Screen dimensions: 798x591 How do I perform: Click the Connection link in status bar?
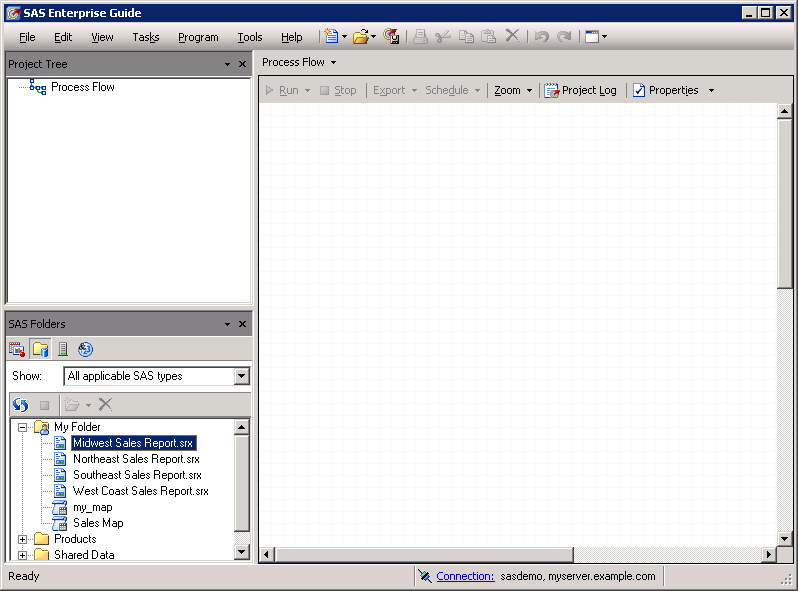(465, 576)
